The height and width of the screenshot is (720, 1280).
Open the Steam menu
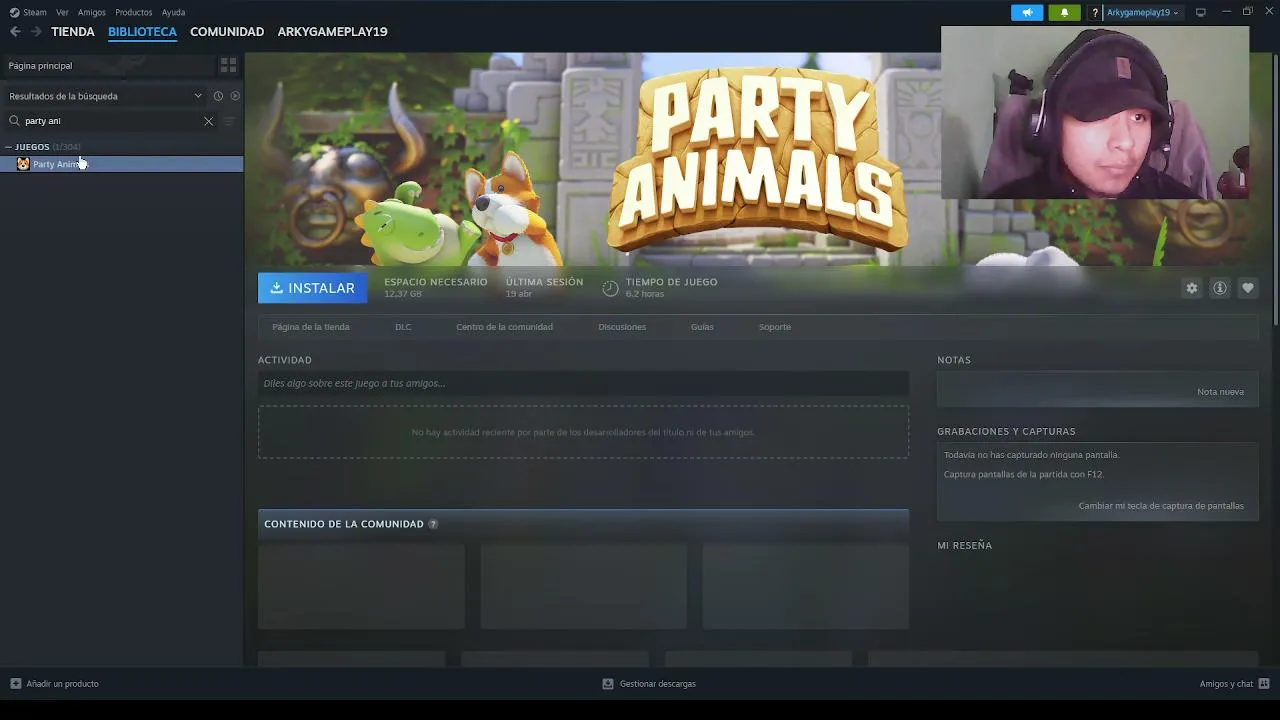35,13
